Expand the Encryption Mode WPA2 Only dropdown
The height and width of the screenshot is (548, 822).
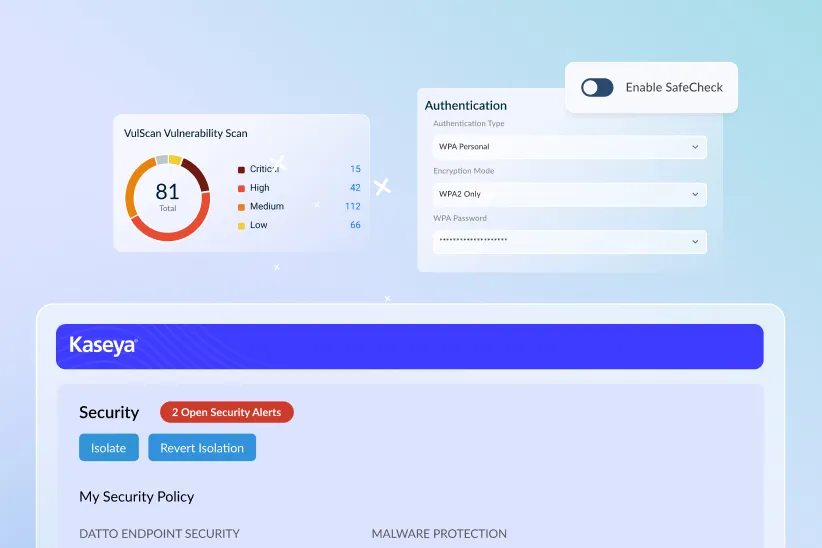click(569, 194)
